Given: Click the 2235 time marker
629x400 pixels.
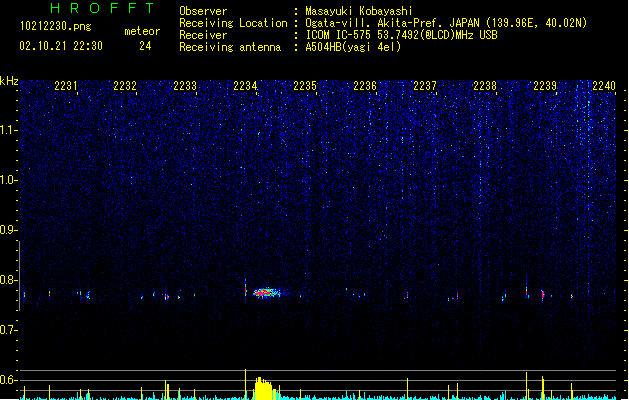Looking at the screenshot, I should pos(305,86).
